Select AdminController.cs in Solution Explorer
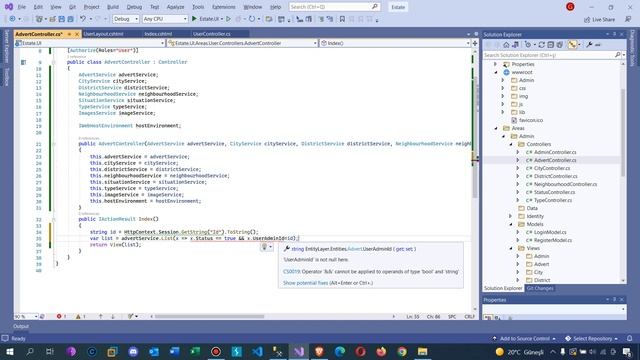The image size is (640, 360). (555, 152)
